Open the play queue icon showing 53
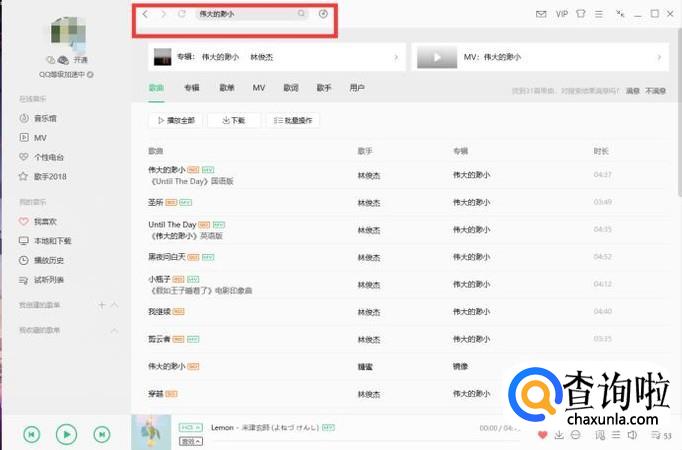 pyautogui.click(x=661, y=435)
